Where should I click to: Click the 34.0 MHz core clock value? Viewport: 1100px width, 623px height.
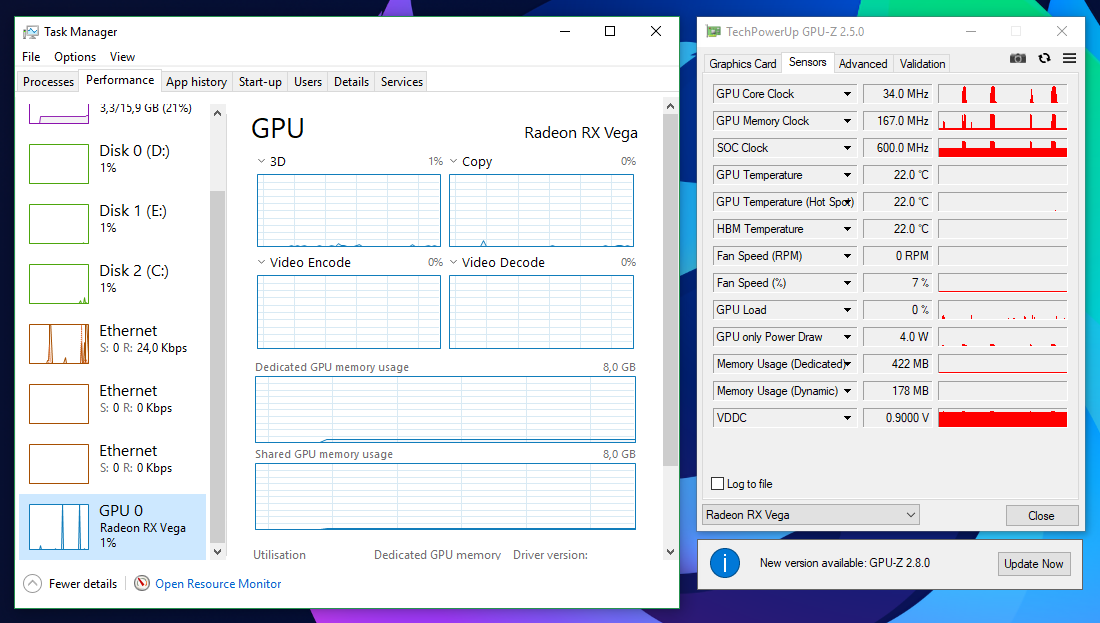tap(897, 94)
